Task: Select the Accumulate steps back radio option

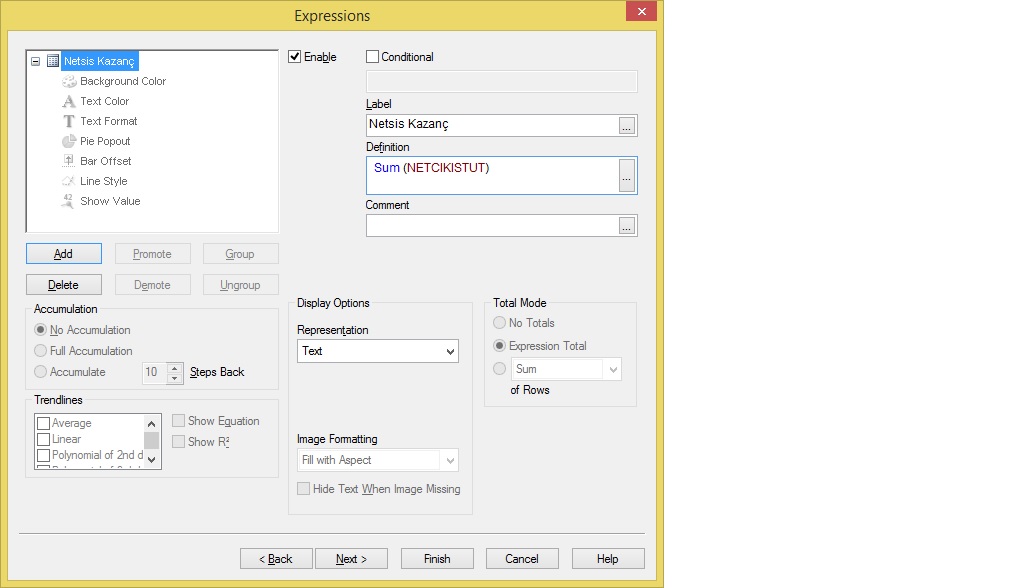Action: pyautogui.click(x=40, y=372)
